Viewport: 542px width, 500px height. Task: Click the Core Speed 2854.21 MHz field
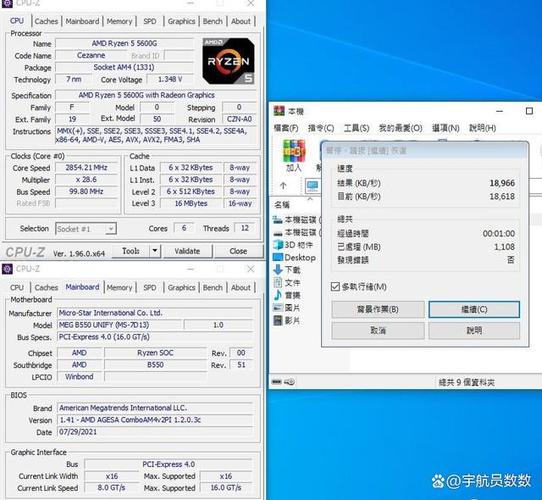(86, 168)
